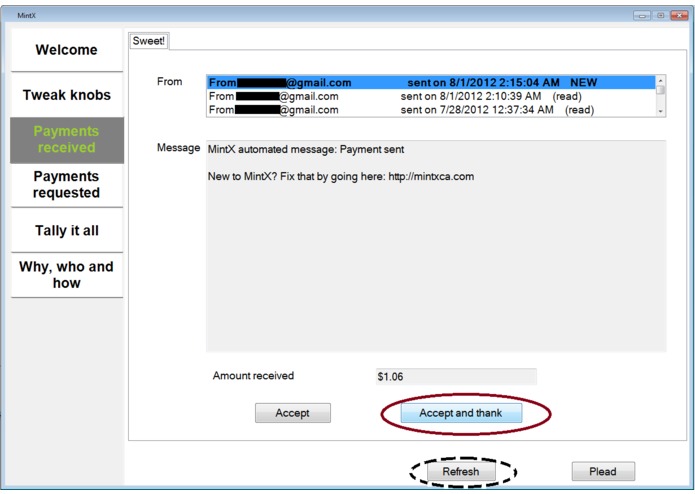Click scroll down arrow in From list
The width and height of the screenshot is (695, 494).
pos(660,112)
